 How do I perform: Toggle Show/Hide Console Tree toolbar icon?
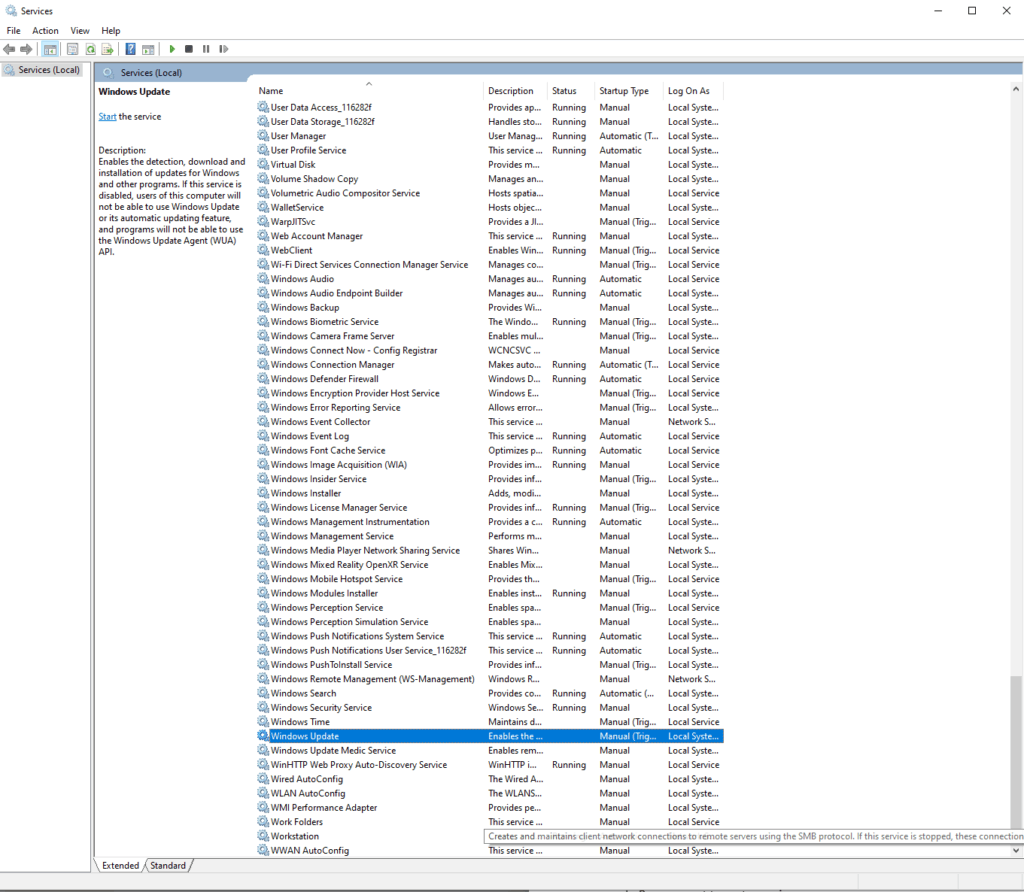pyautogui.click(x=50, y=49)
